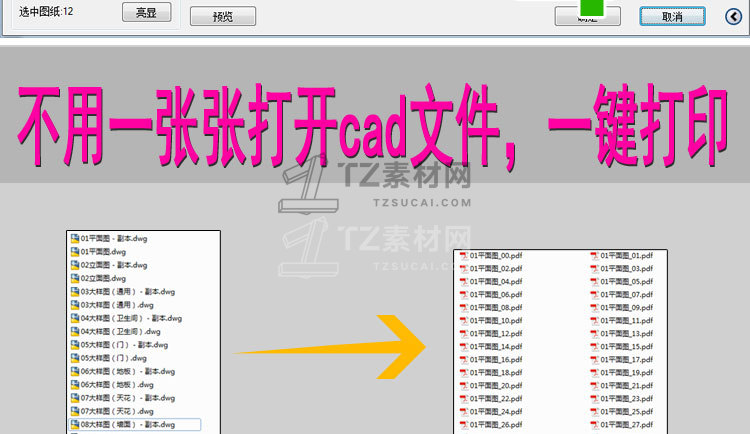Select file 02立面图.dwg
Screen dimensions: 750x434
(99, 278)
